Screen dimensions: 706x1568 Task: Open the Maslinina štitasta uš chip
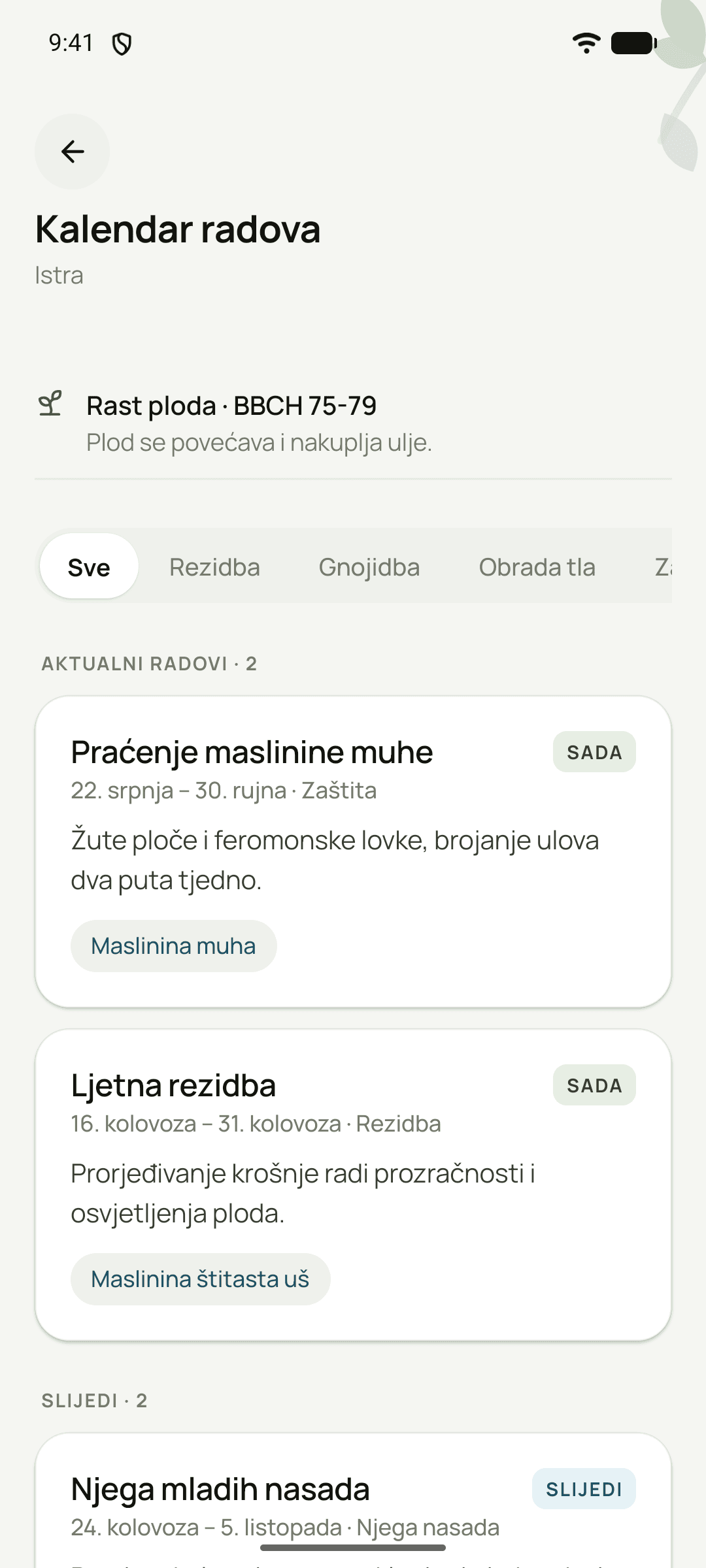tap(200, 1279)
